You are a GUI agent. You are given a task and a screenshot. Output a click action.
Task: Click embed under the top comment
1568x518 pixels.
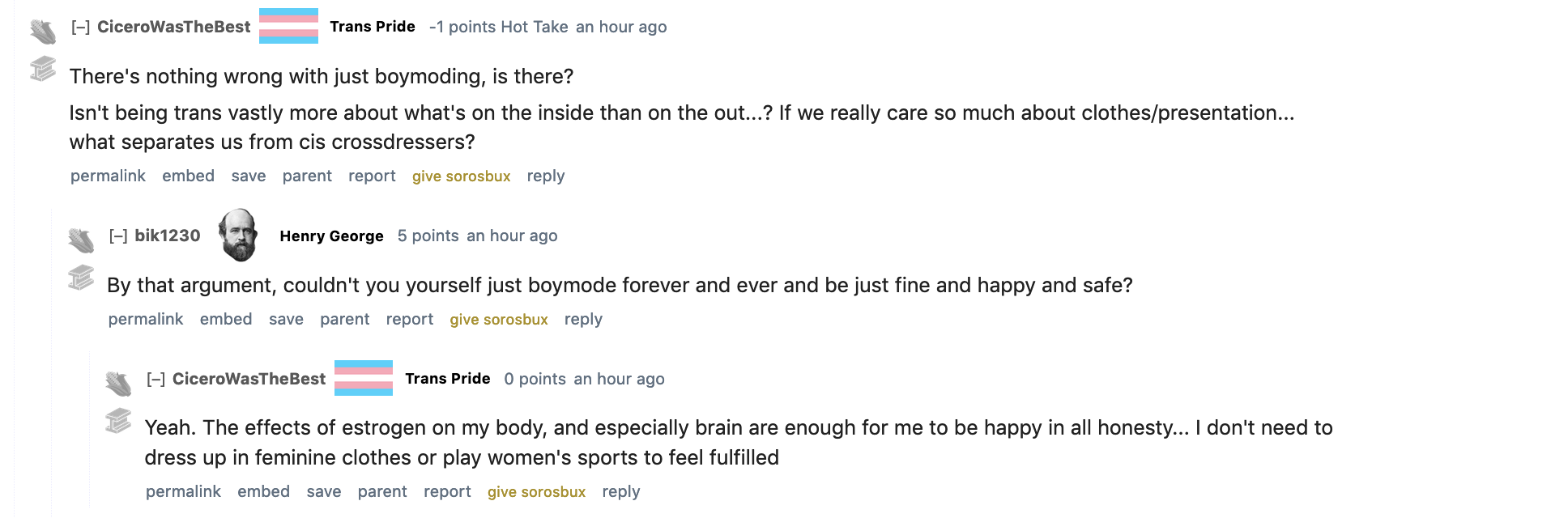click(x=188, y=176)
